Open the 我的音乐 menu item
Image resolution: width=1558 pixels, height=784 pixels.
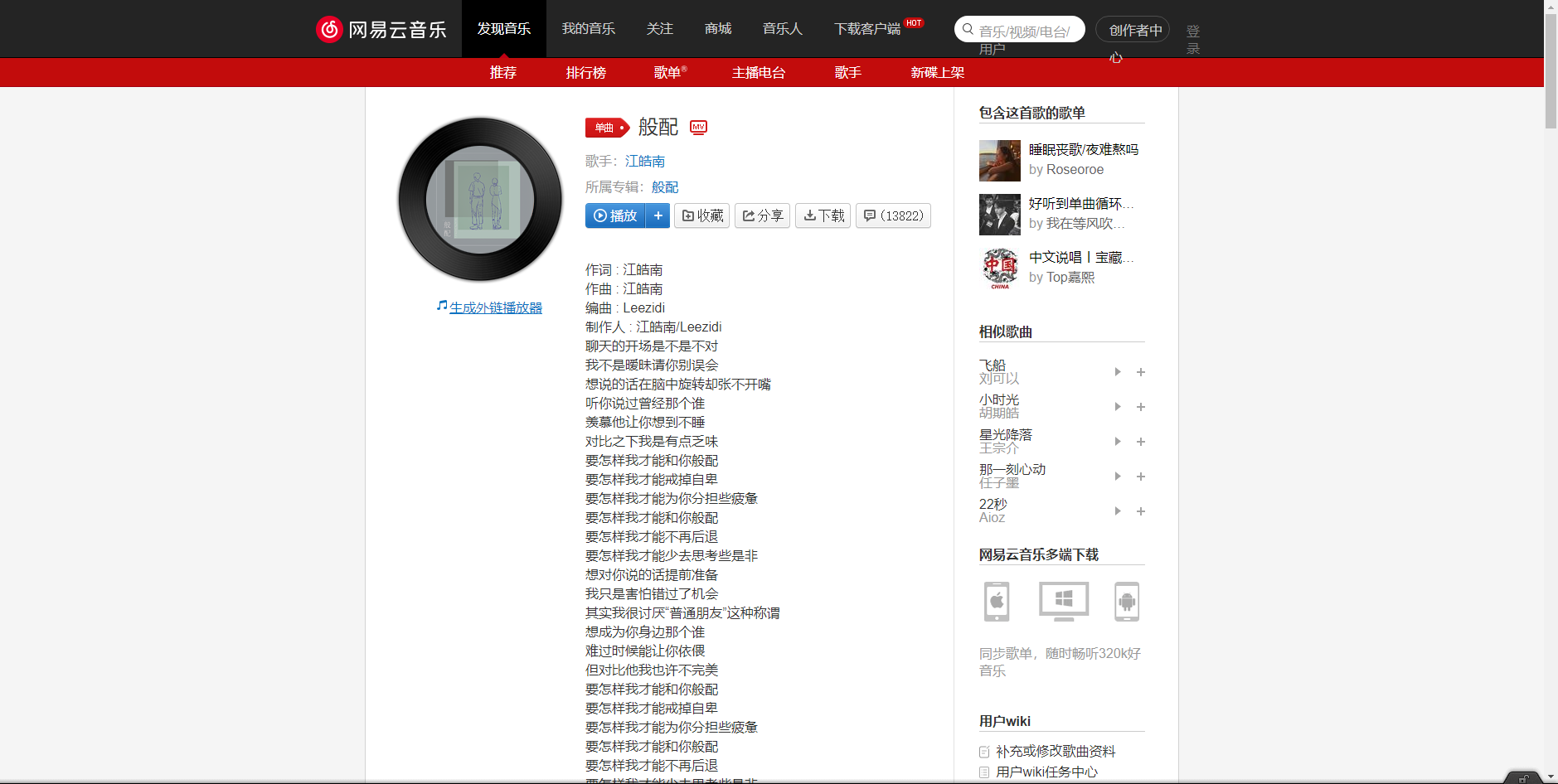(589, 28)
